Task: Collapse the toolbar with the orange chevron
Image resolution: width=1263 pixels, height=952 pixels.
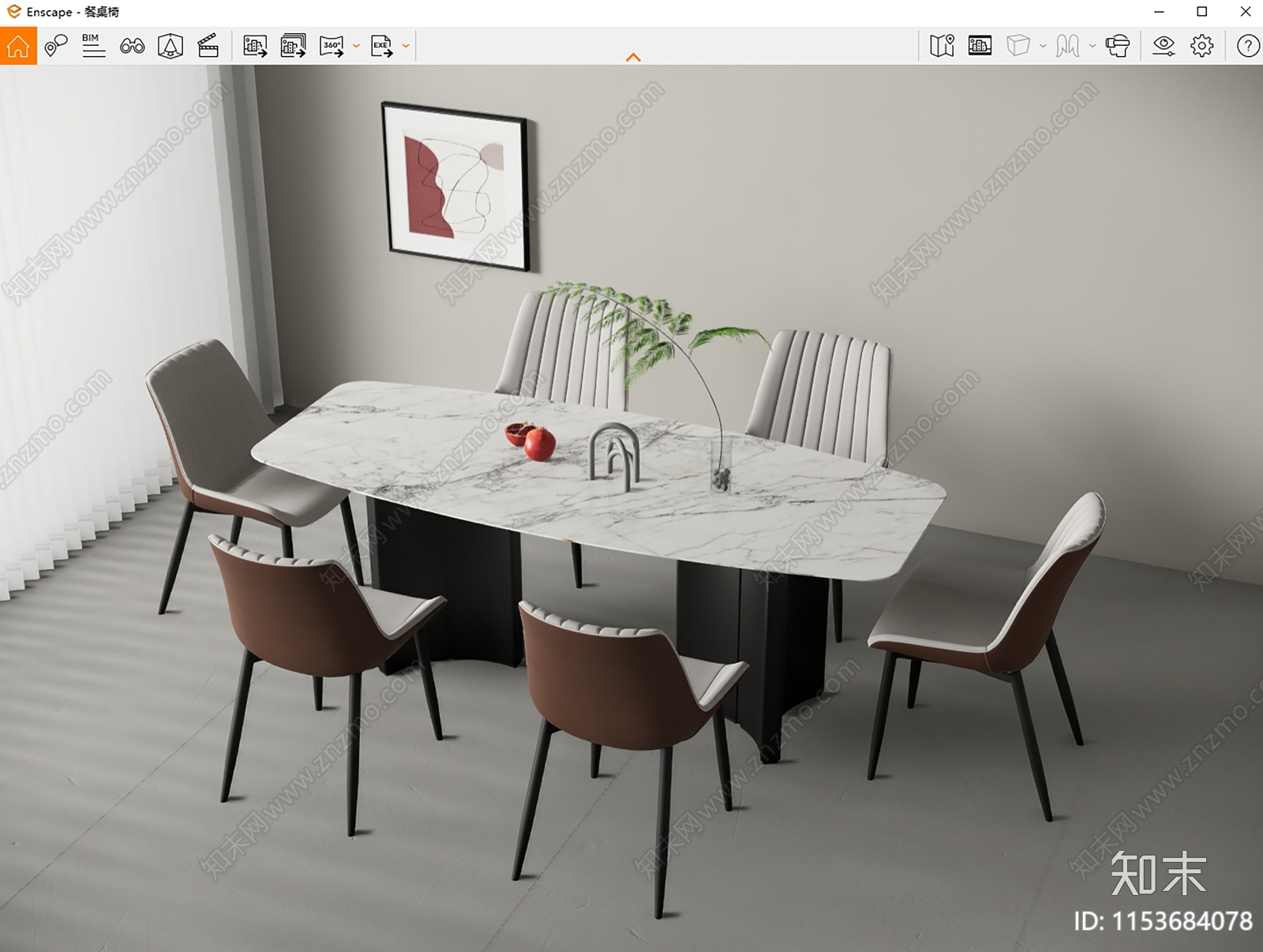Action: click(633, 57)
